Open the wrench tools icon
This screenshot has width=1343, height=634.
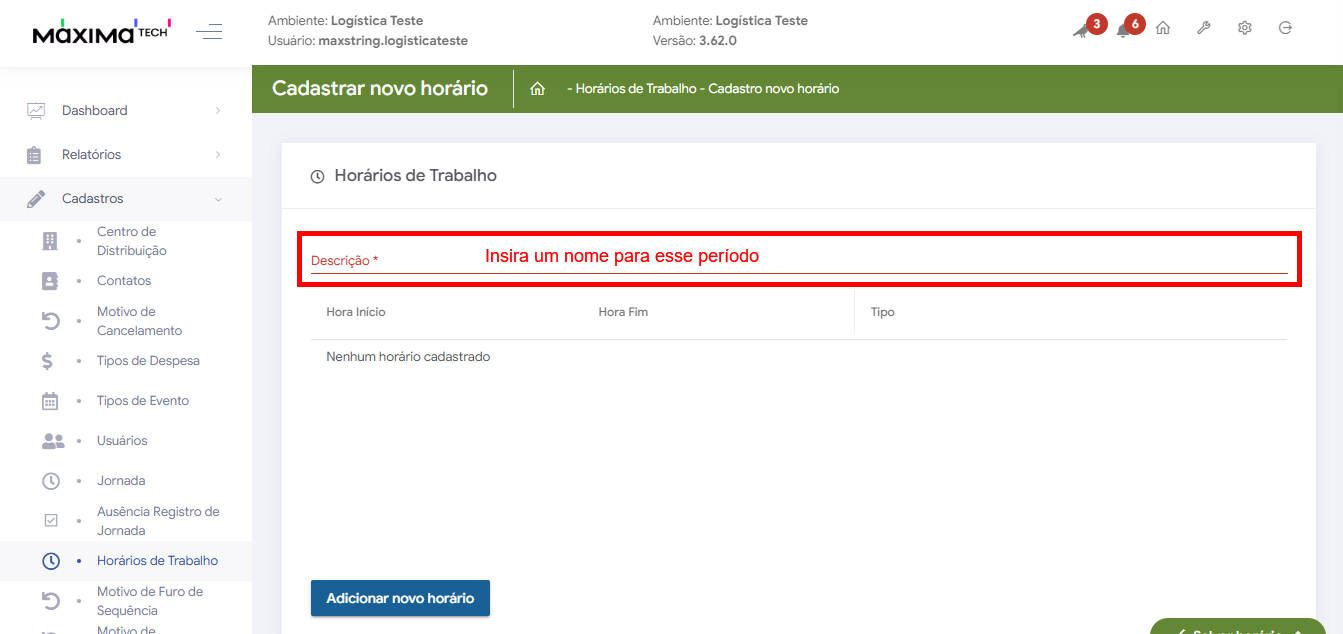1204,28
